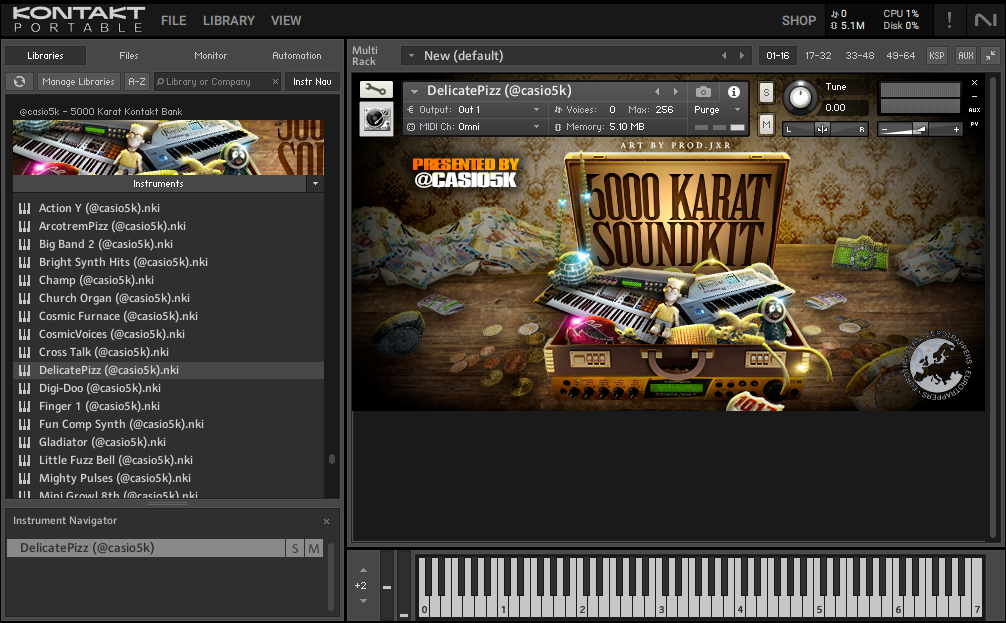Image resolution: width=1006 pixels, height=623 pixels.
Task: Close the Instrument Navigator panel
Action: 326,521
